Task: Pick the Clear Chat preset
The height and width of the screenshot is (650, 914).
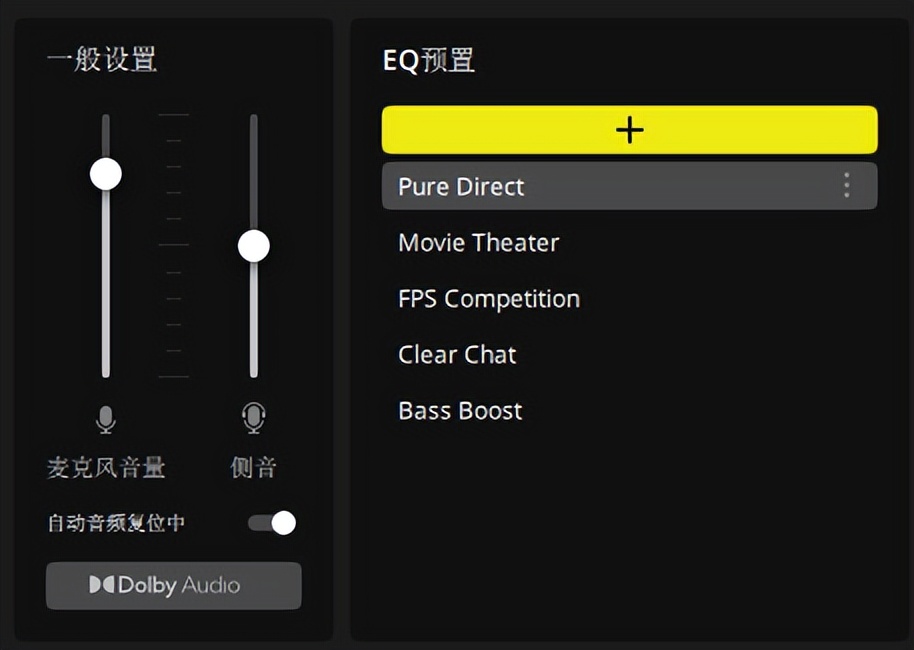Action: tap(457, 355)
